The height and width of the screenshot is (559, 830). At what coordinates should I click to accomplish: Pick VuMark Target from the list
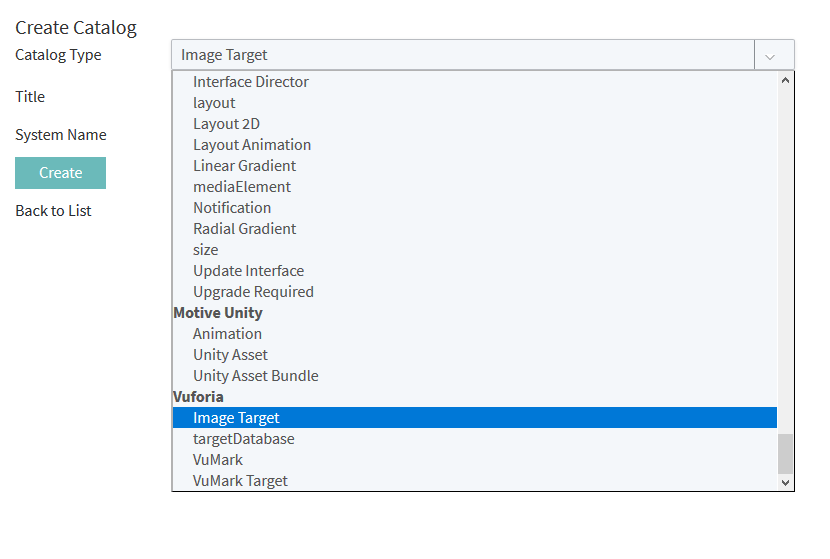tap(240, 481)
